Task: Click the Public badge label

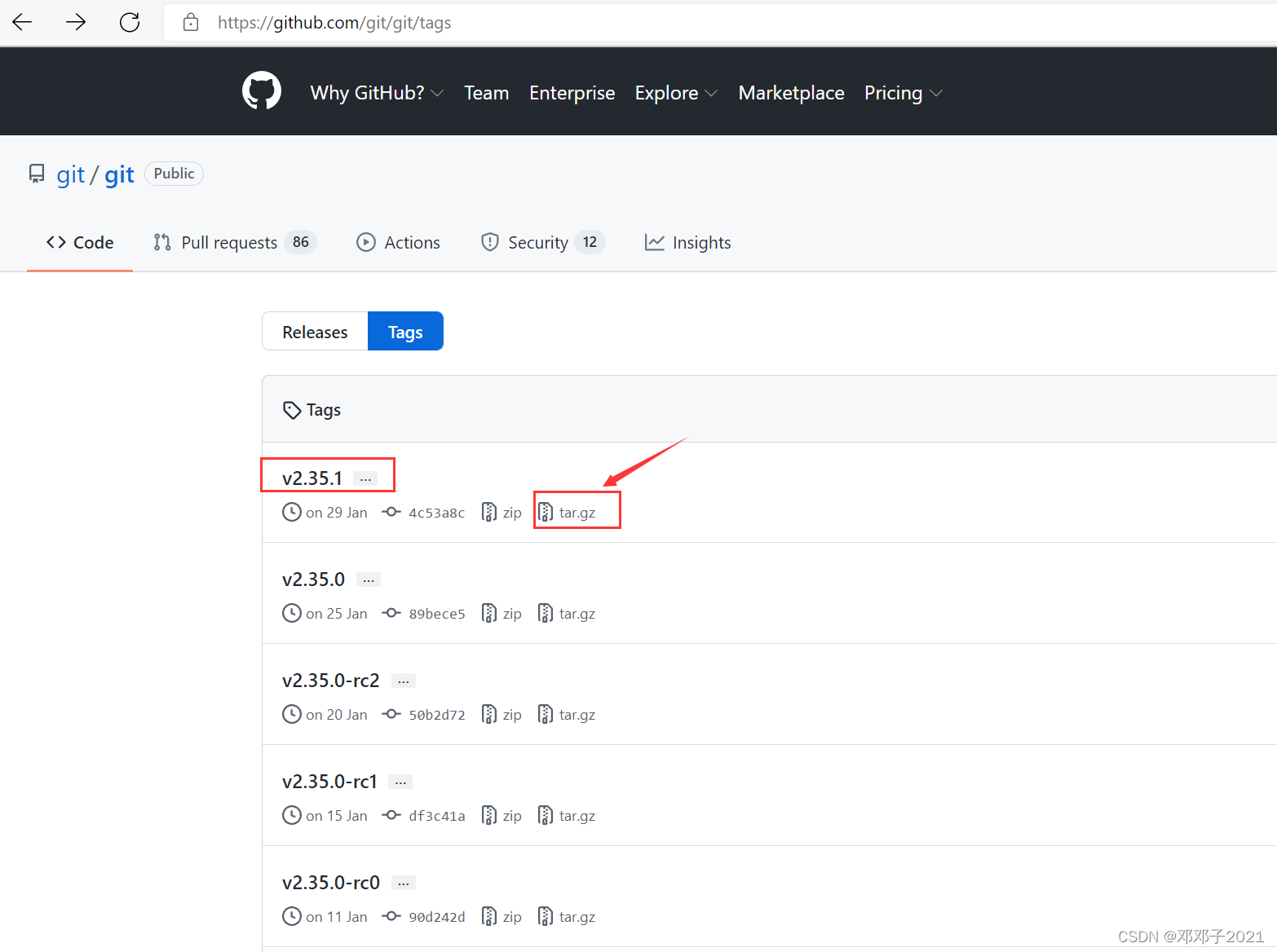Action: point(174,174)
